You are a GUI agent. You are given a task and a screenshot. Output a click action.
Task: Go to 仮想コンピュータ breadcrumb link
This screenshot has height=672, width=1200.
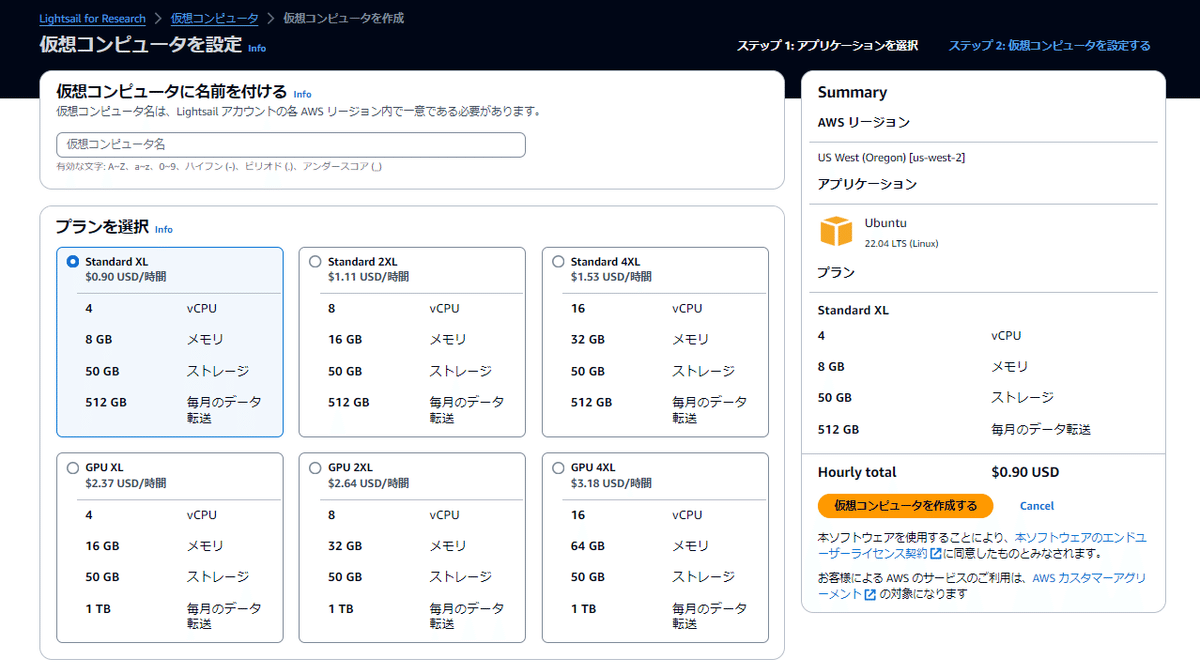(214, 18)
